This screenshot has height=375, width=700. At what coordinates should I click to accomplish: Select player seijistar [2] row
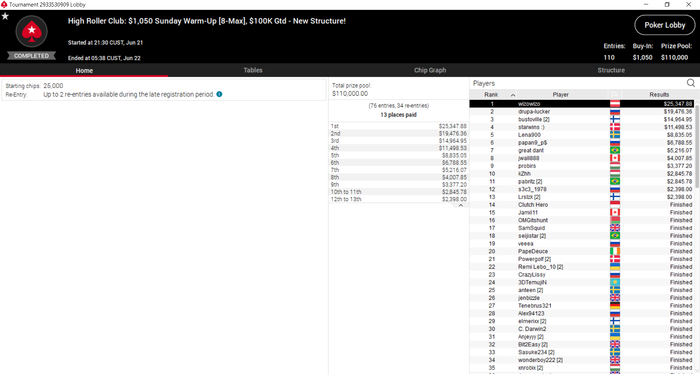tap(582, 236)
